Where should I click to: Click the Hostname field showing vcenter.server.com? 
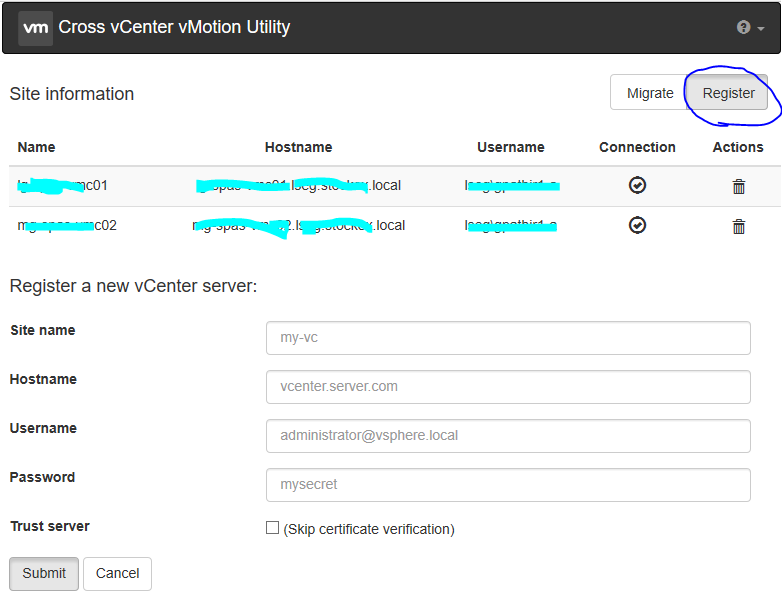[508, 387]
